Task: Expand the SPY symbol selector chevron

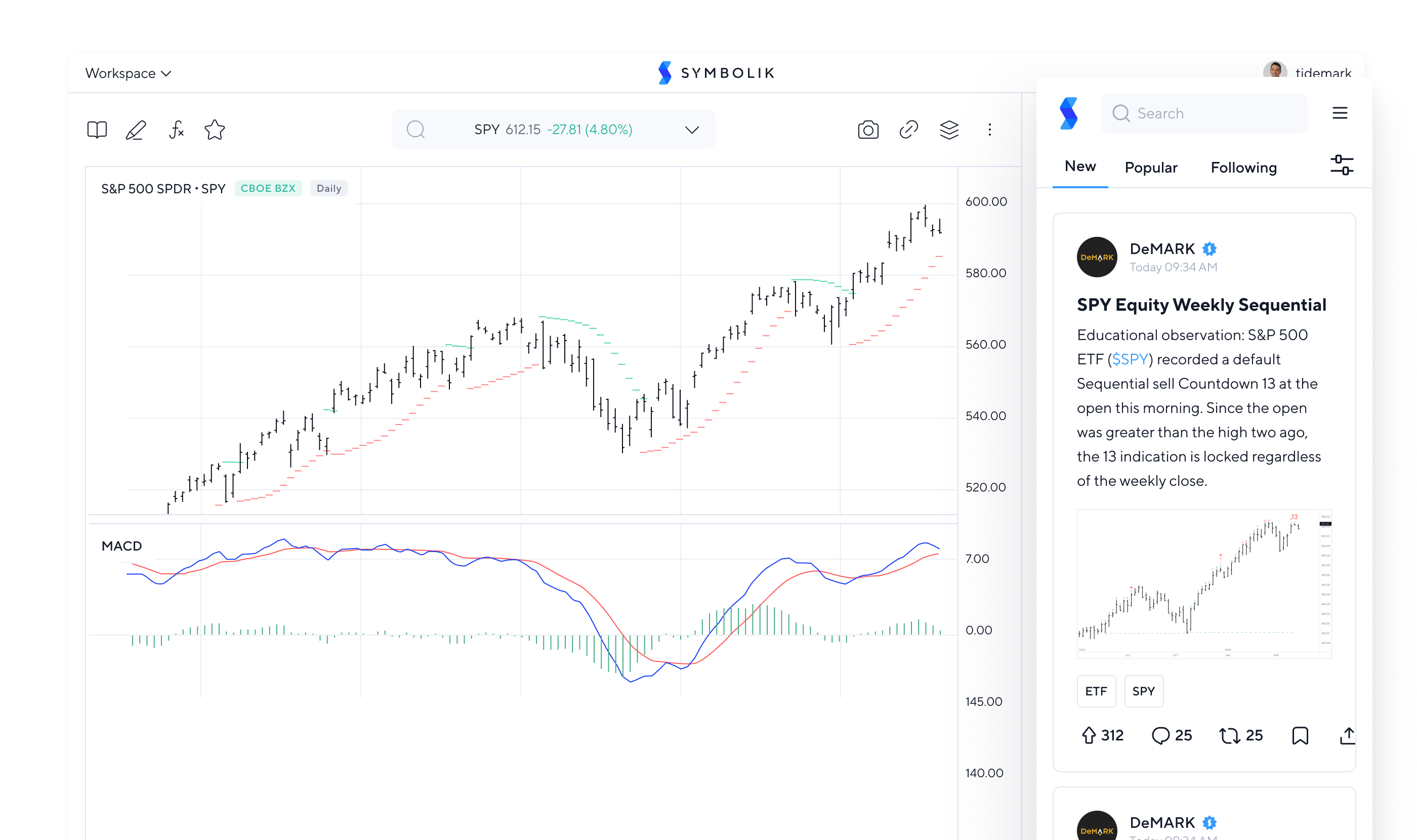Action: (x=691, y=130)
